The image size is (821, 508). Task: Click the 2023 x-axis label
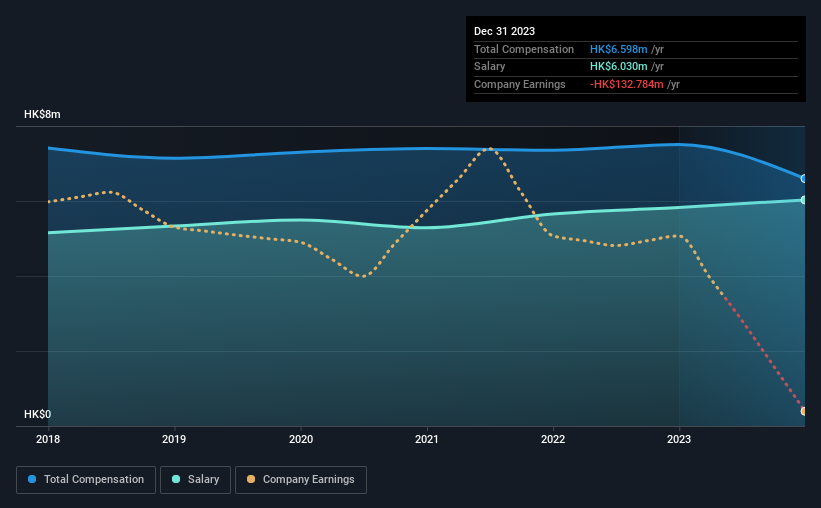tap(679, 439)
